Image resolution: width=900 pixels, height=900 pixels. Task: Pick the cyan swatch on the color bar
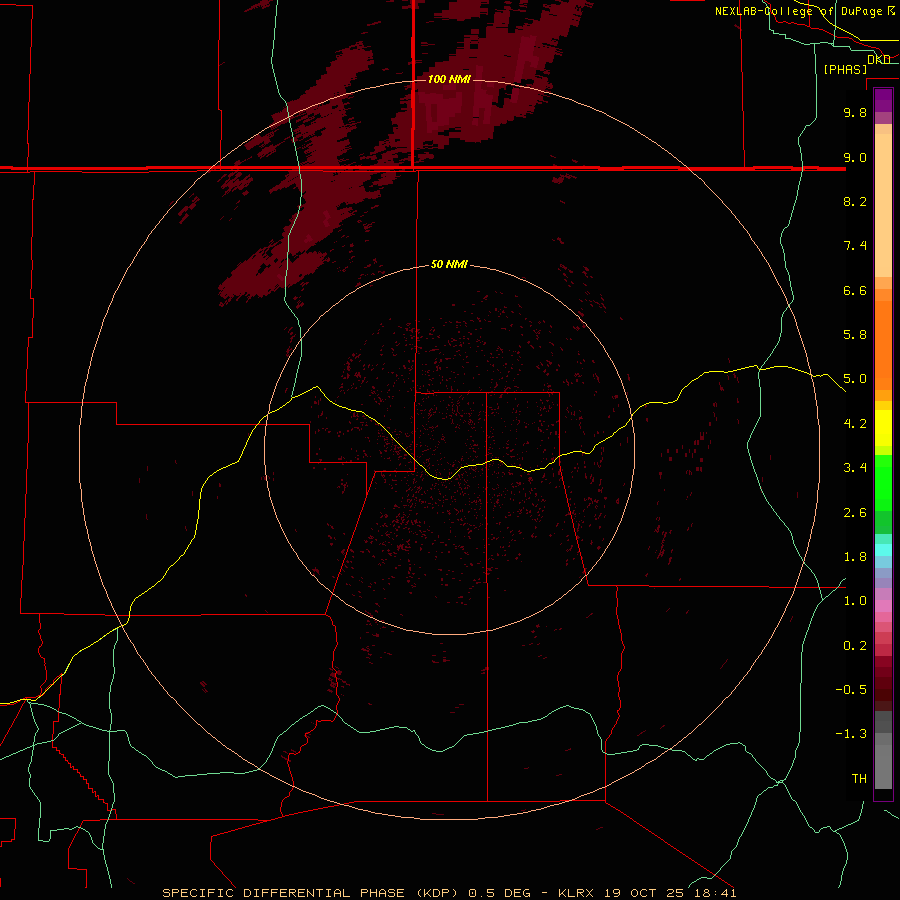click(x=883, y=550)
